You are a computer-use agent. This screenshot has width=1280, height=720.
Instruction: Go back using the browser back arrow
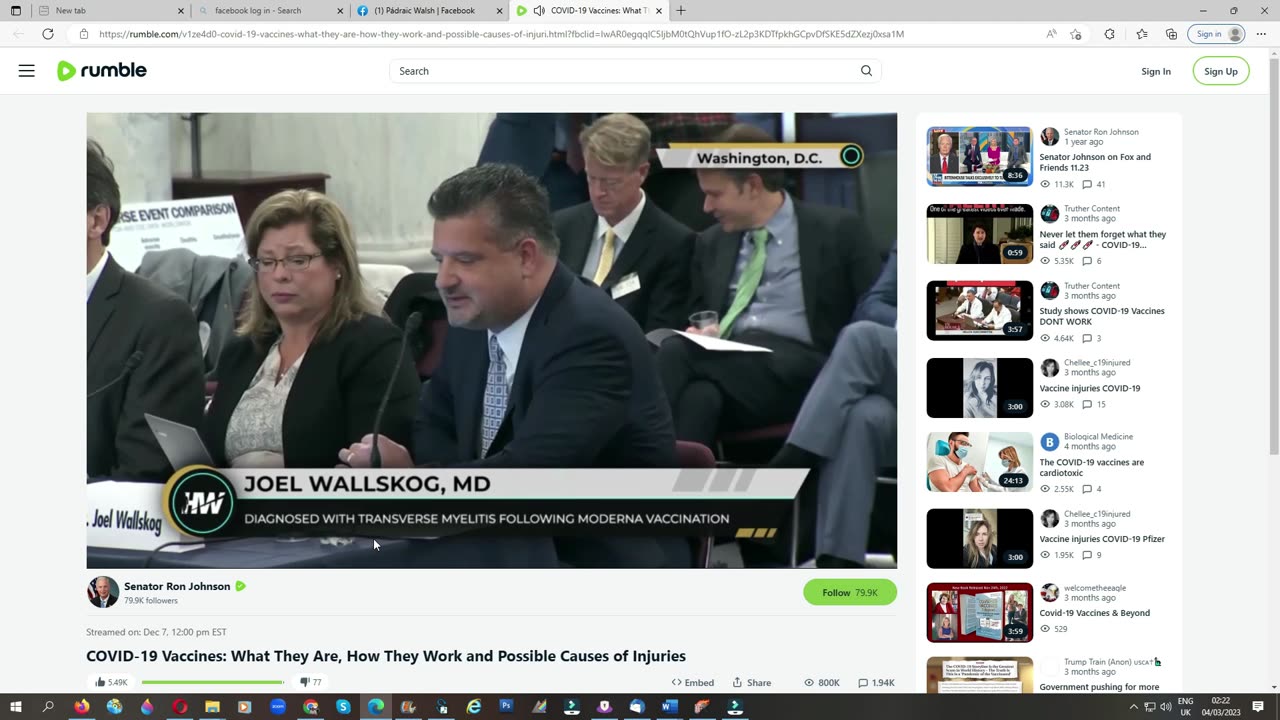pyautogui.click(x=17, y=34)
